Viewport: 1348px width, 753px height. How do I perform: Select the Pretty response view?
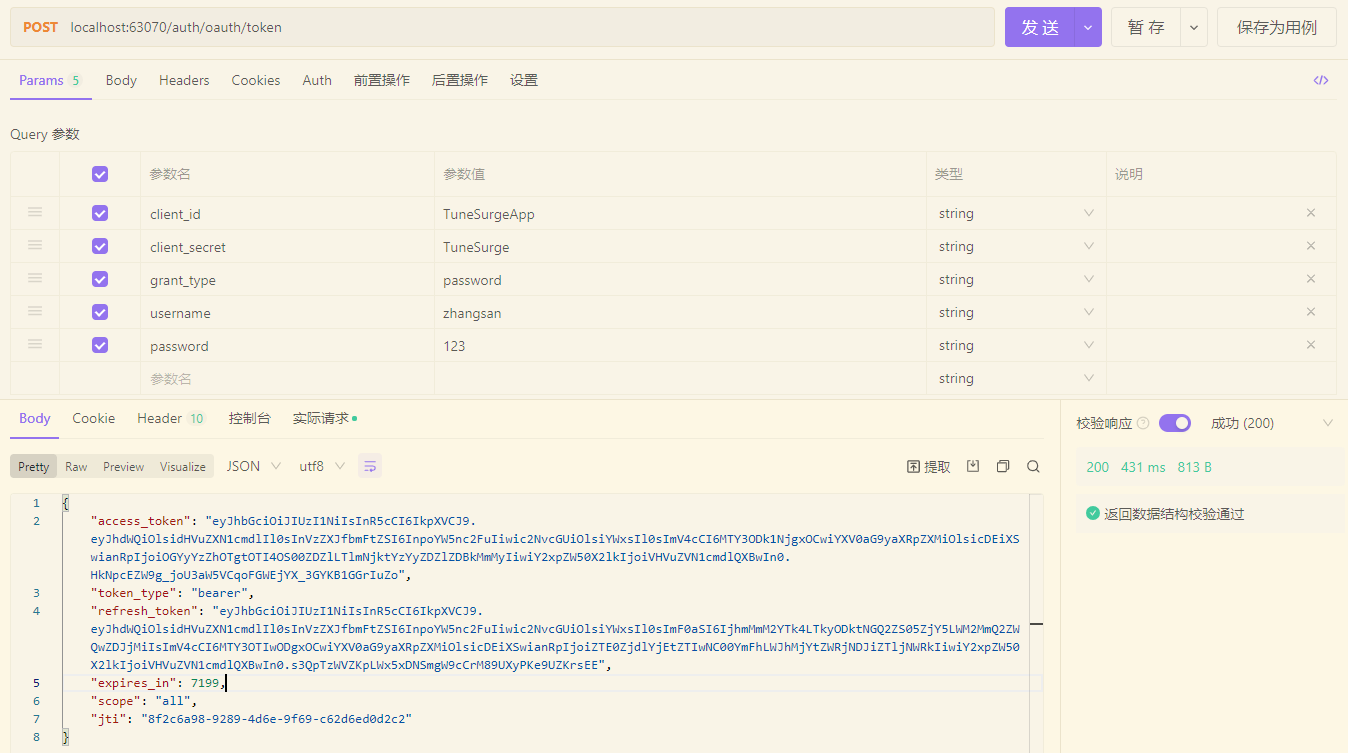point(33,467)
